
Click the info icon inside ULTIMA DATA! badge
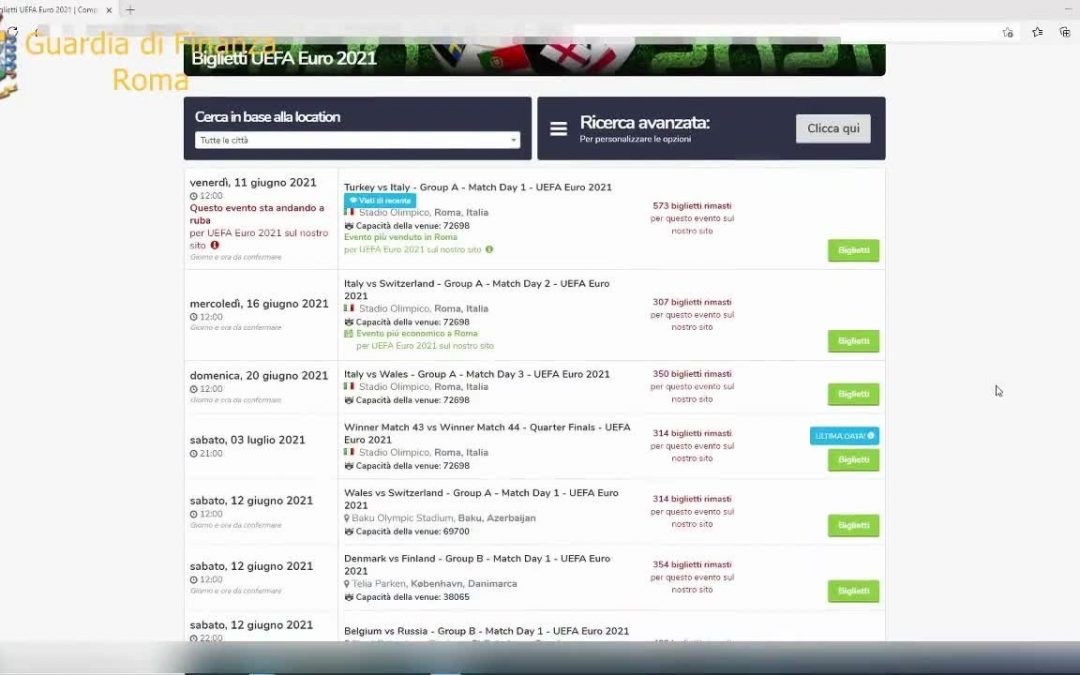point(871,436)
